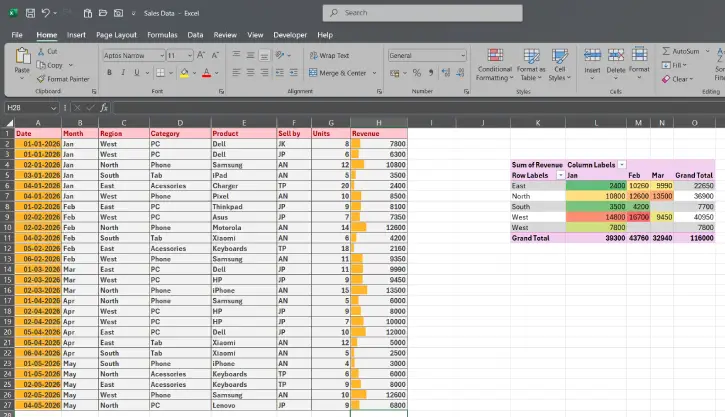This screenshot has width=725, height=417.
Task: Toggle Underline formatting
Action: coord(137,73)
